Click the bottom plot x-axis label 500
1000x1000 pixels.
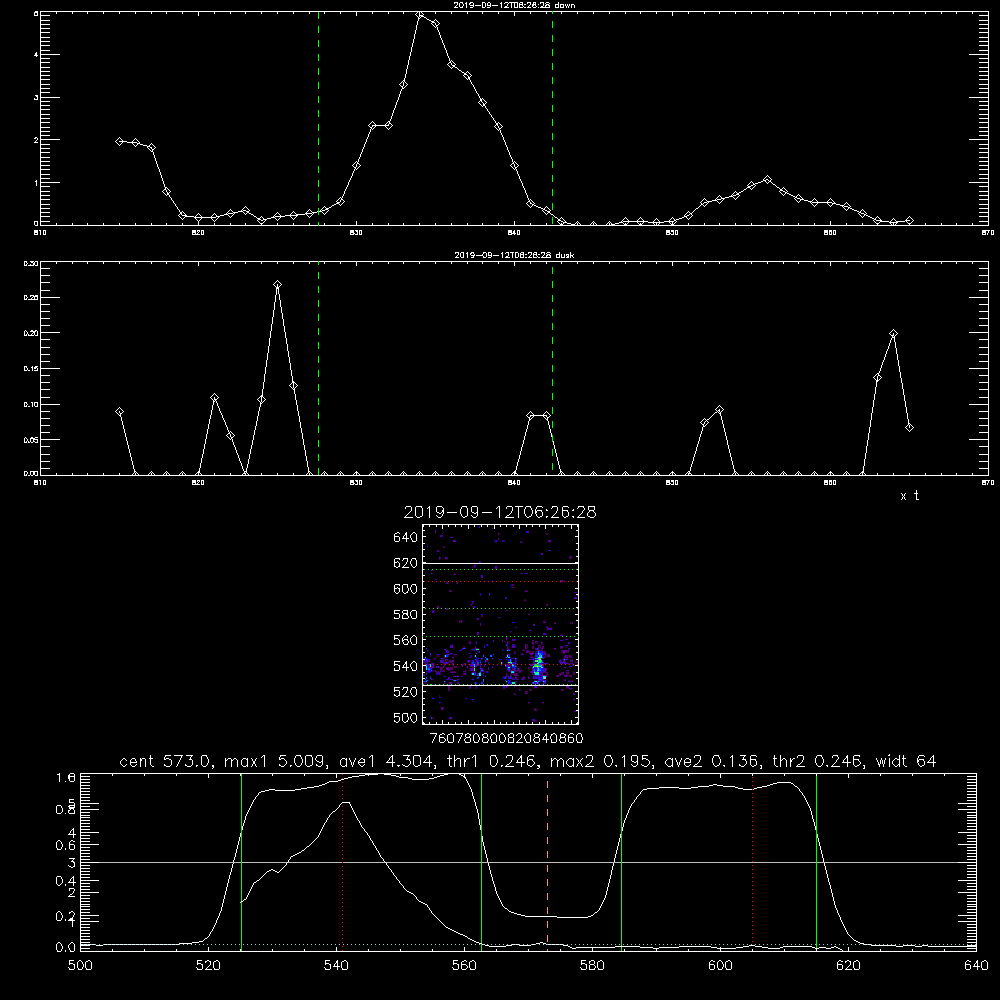[80, 966]
